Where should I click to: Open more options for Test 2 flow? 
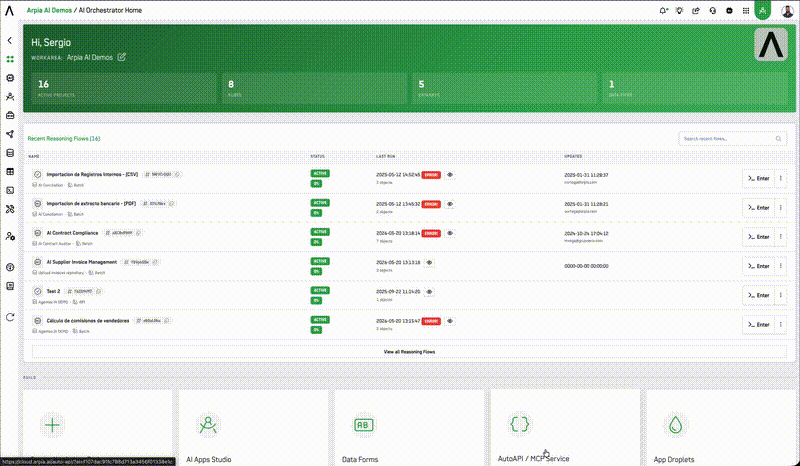[x=781, y=295]
